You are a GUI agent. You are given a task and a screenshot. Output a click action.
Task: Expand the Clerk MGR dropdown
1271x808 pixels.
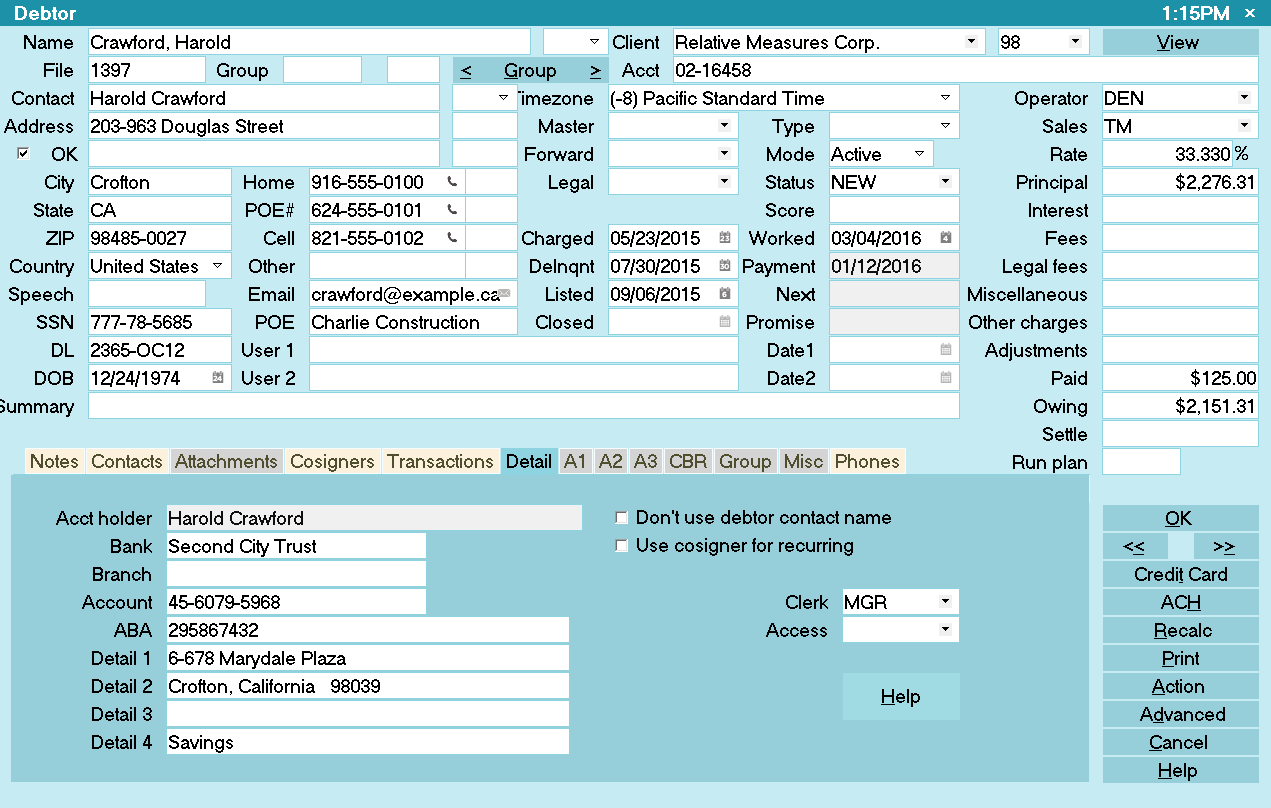coord(945,602)
